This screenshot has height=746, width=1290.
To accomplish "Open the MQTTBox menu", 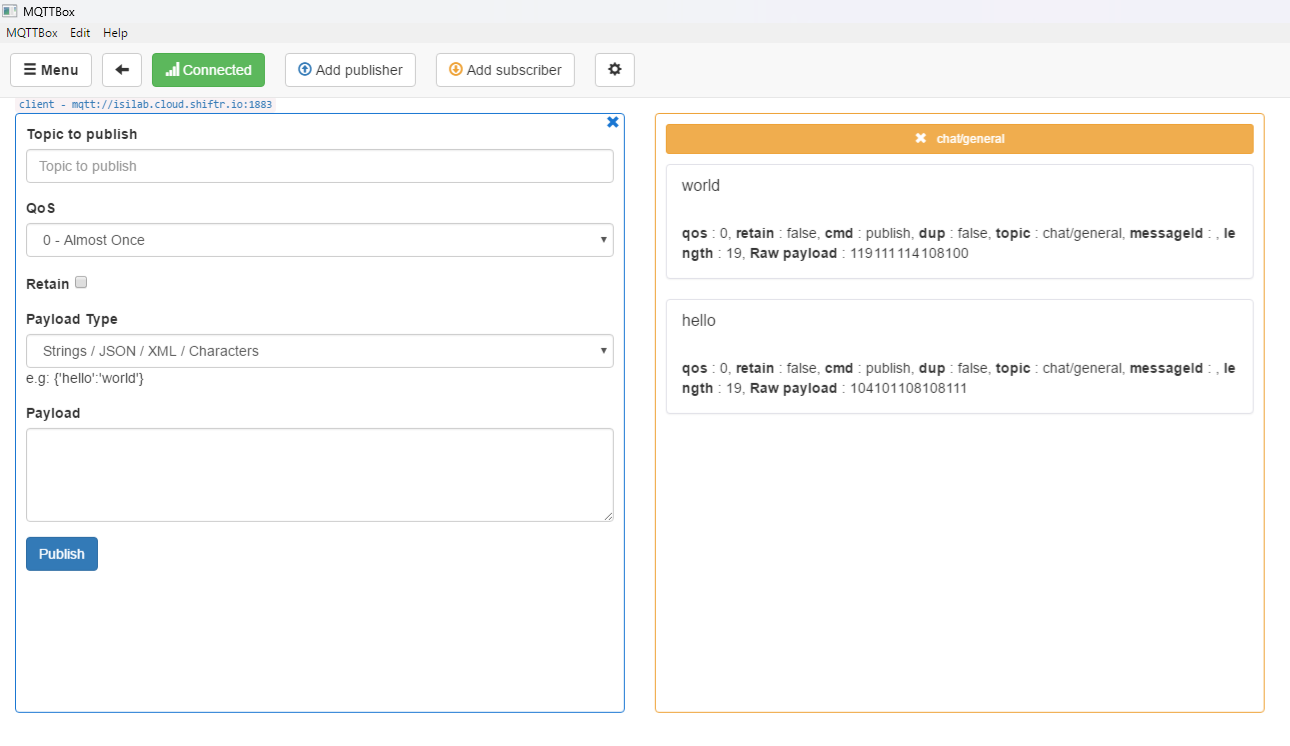I will (32, 33).
